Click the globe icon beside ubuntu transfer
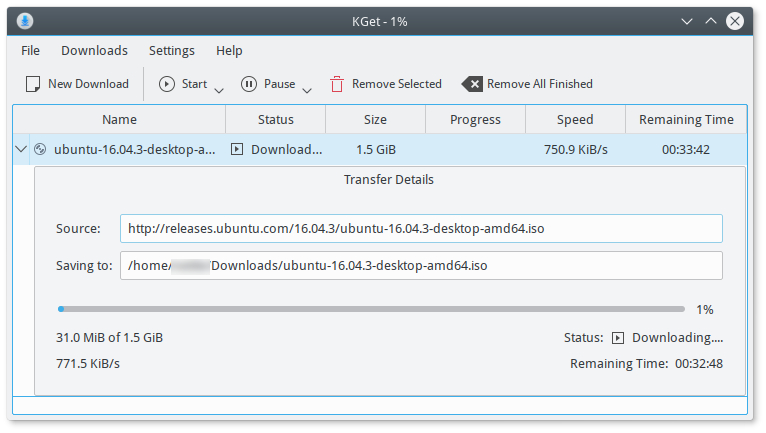Image resolution: width=766 pixels, height=433 pixels. [40, 150]
